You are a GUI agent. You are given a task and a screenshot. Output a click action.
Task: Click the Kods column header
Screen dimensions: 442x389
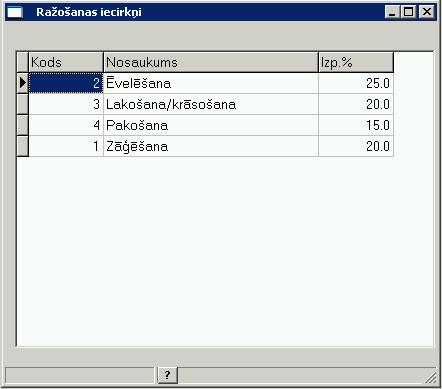[66, 62]
